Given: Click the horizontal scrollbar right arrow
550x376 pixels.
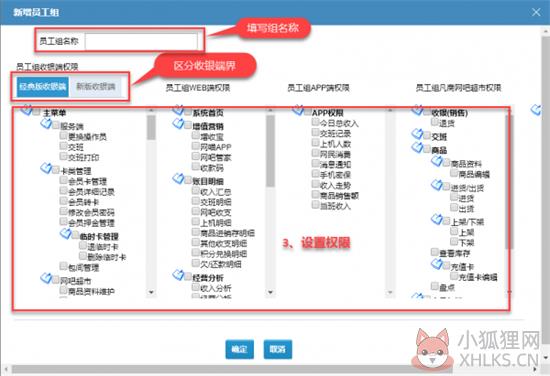Looking at the screenshot, I should 535,369.
